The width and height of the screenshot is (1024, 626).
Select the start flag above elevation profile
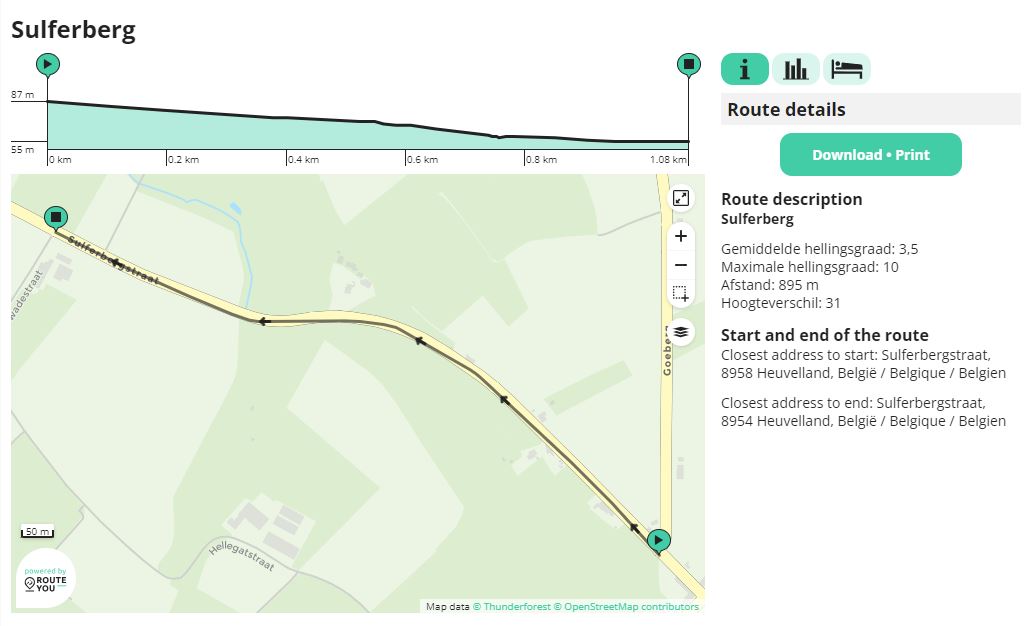(47, 65)
